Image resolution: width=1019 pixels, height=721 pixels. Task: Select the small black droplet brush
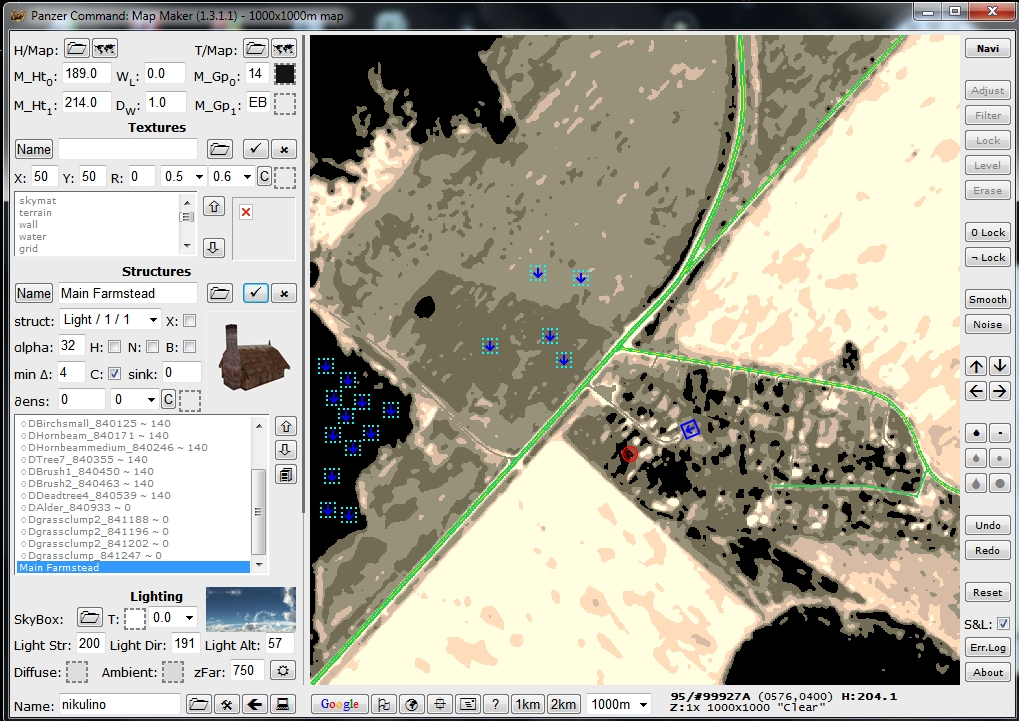coord(976,433)
